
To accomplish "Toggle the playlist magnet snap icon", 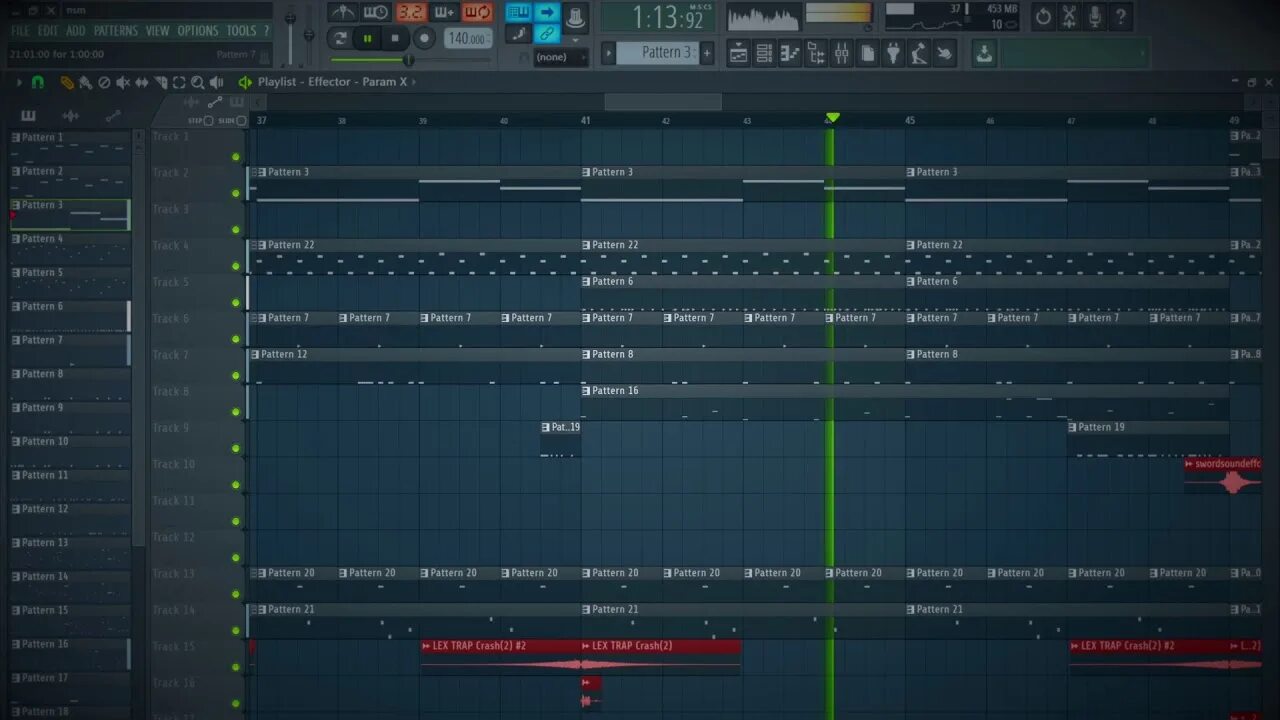I will pos(38,82).
